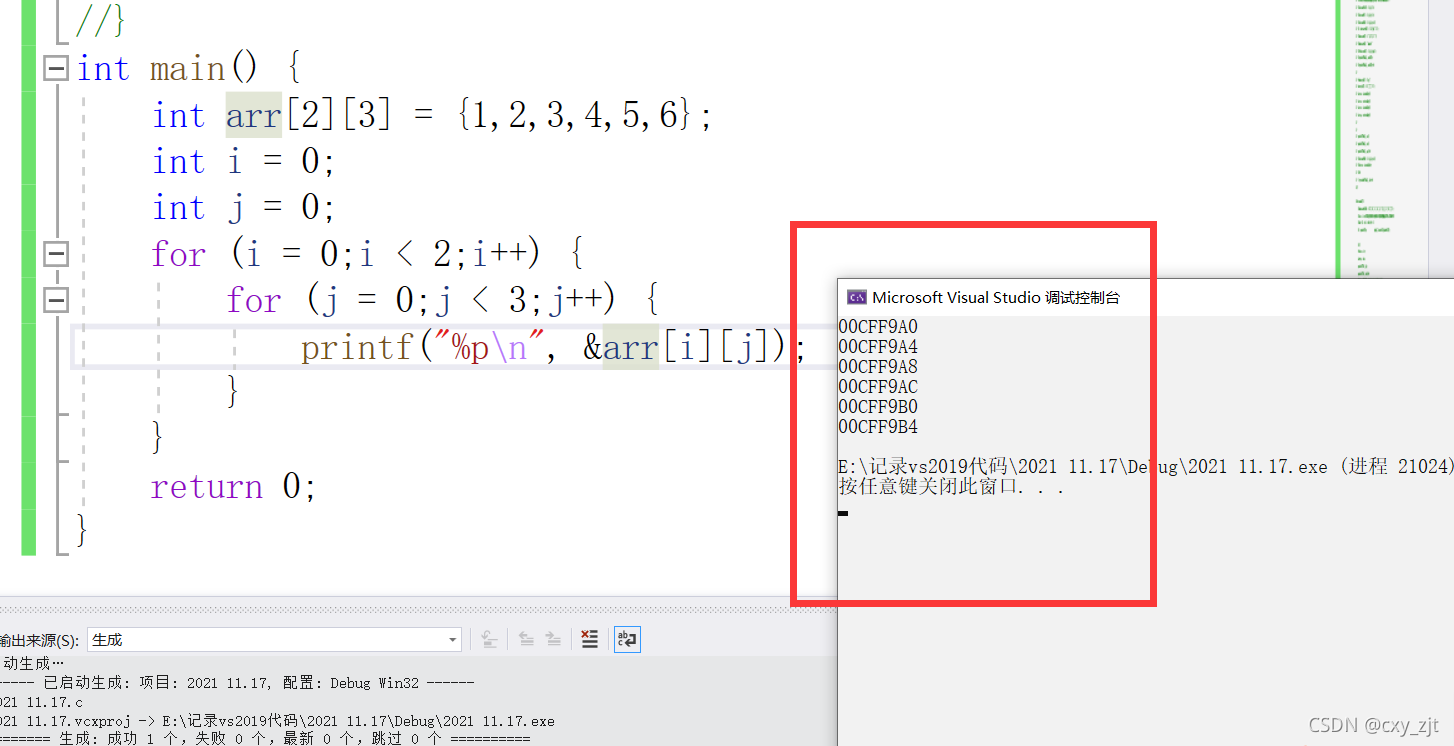Click the debug console window icon
This screenshot has height=746, width=1454.
(x=856, y=297)
